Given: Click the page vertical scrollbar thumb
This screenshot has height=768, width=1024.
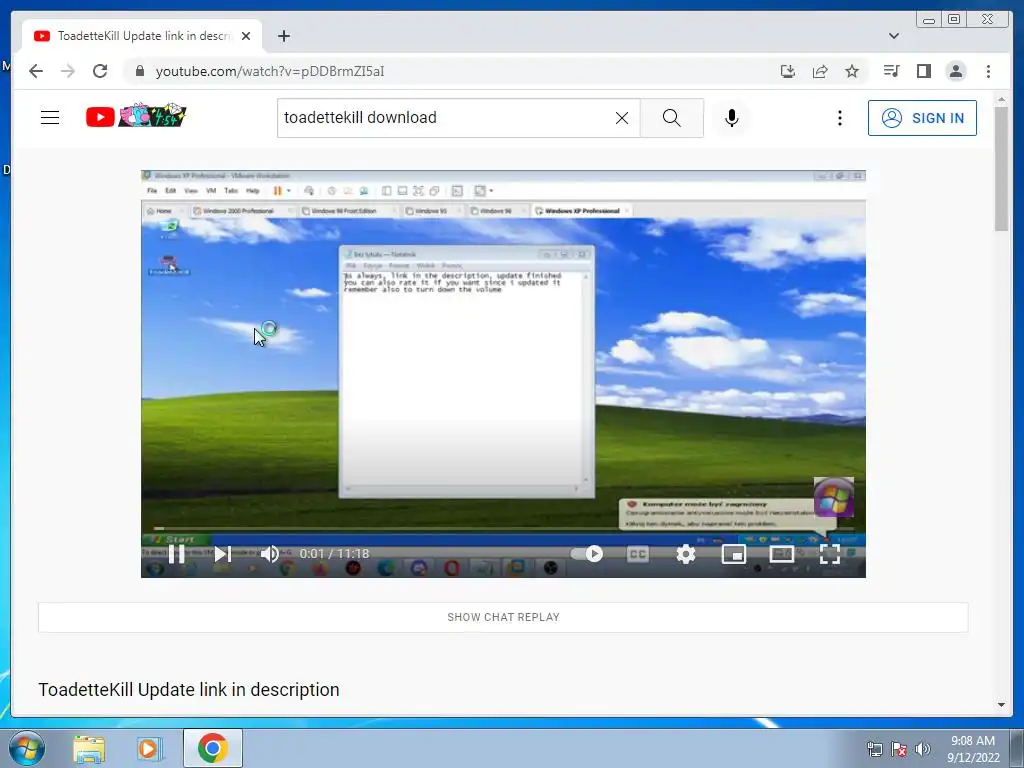Looking at the screenshot, I should pyautogui.click(x=1001, y=168).
